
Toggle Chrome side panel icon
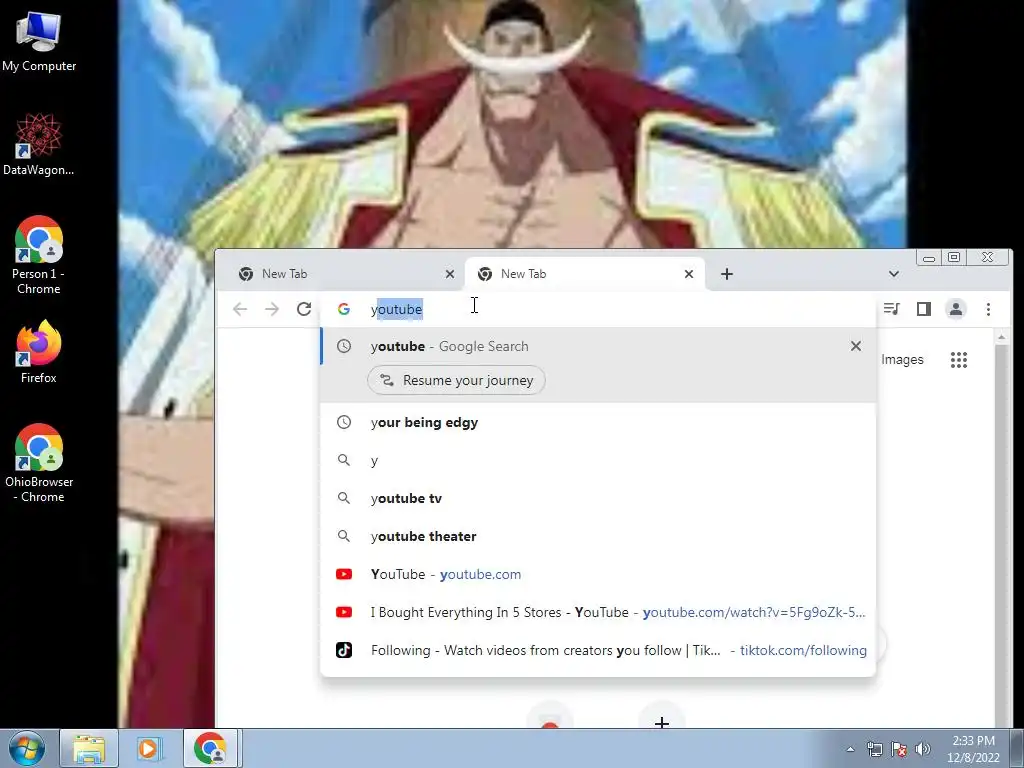[x=923, y=309]
